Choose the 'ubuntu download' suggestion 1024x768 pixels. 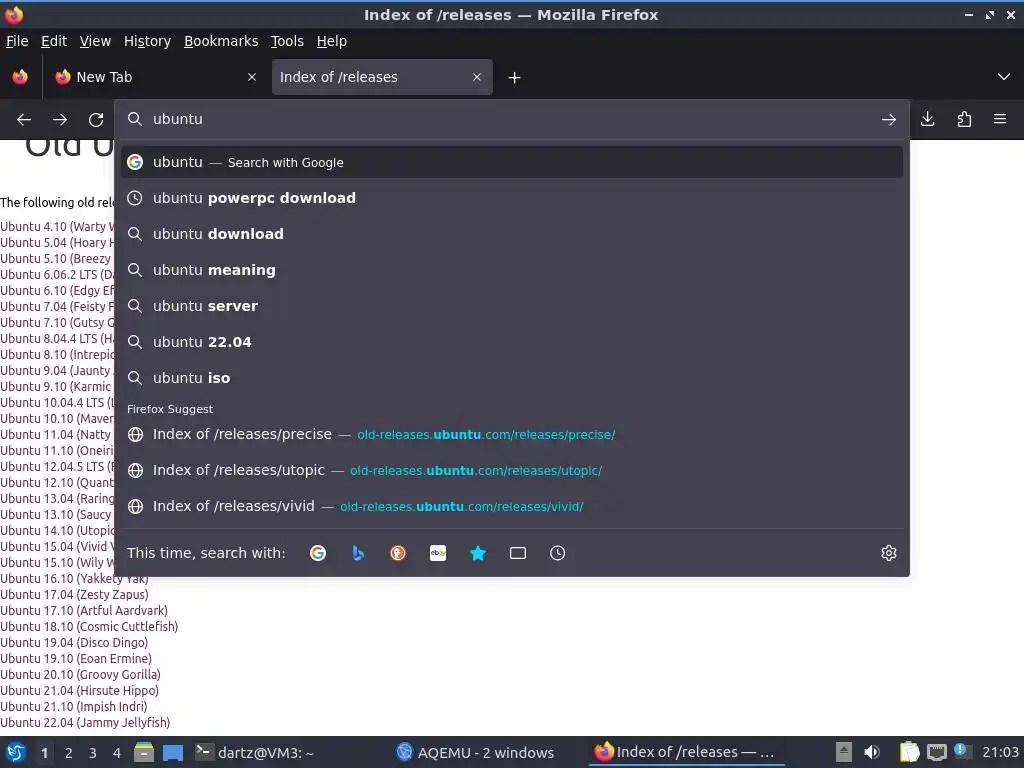[512, 234]
